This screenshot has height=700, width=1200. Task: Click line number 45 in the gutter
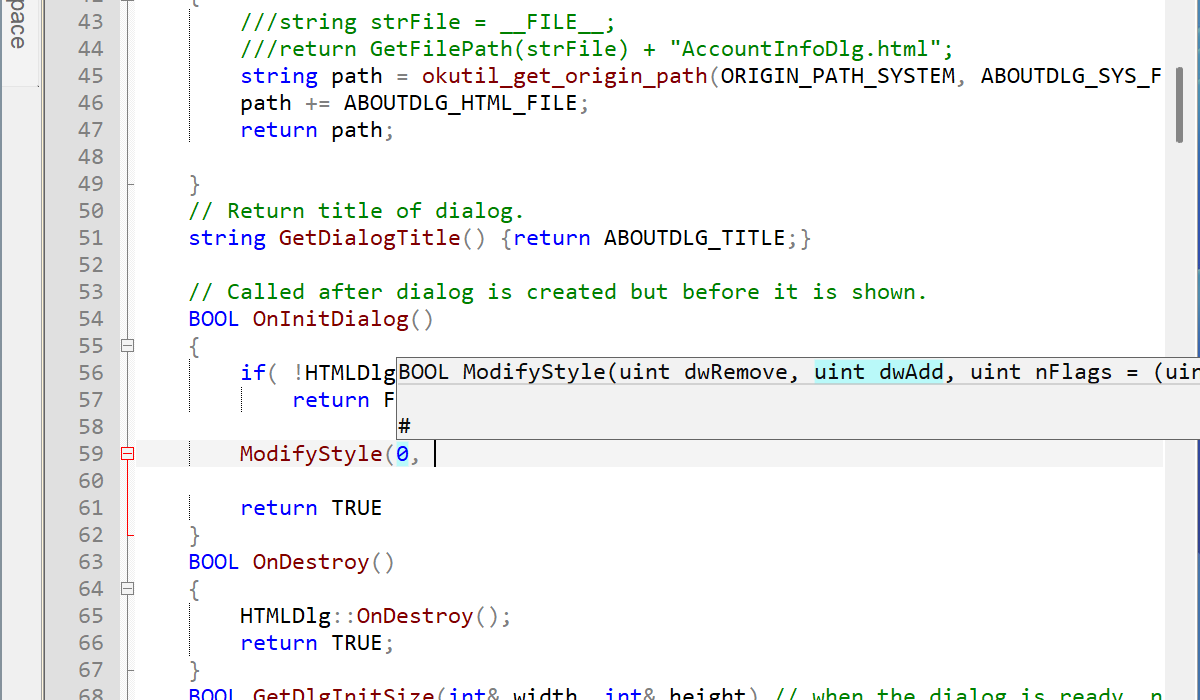pos(90,76)
